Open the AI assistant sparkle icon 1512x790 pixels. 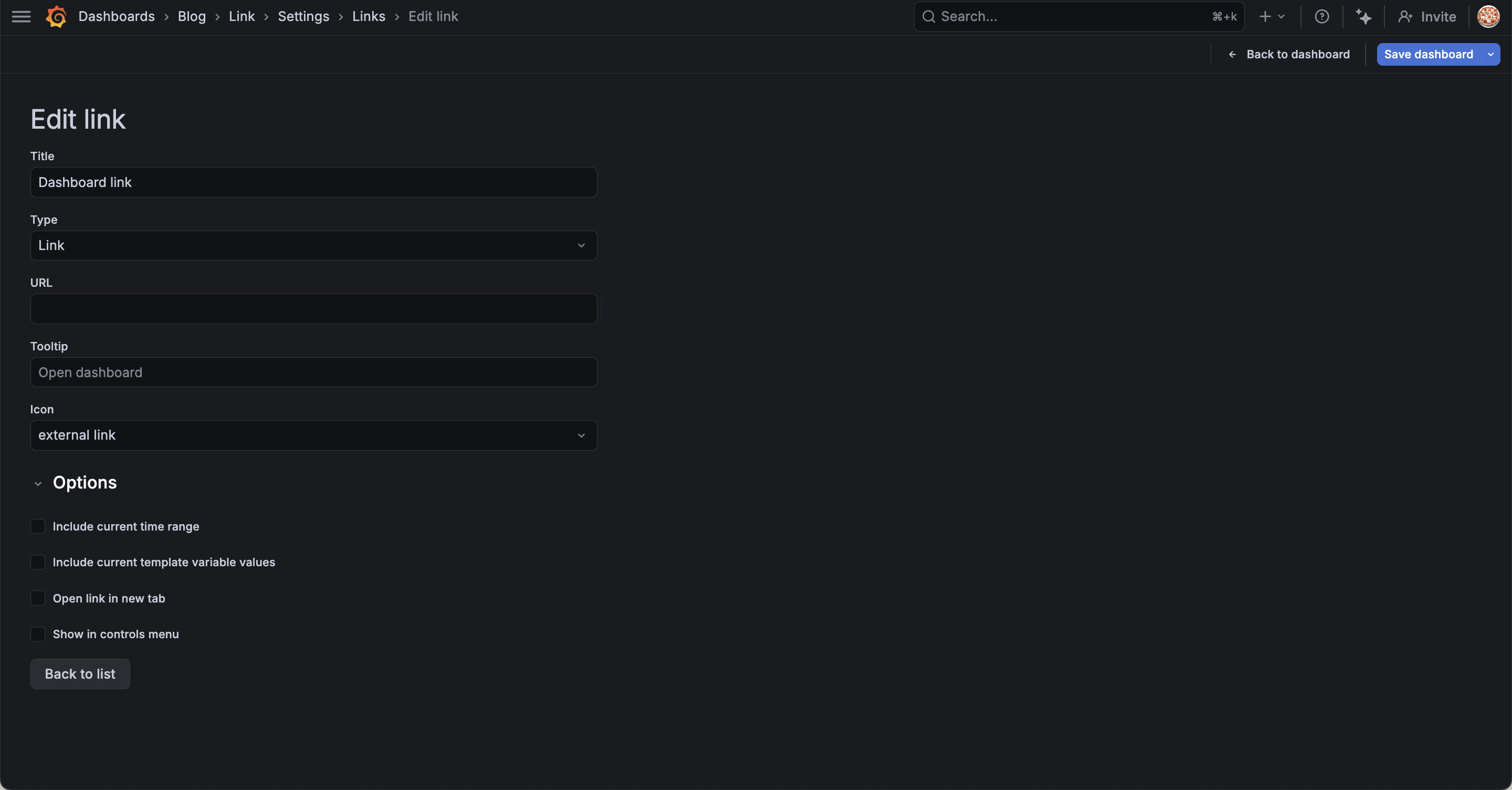point(1363,16)
